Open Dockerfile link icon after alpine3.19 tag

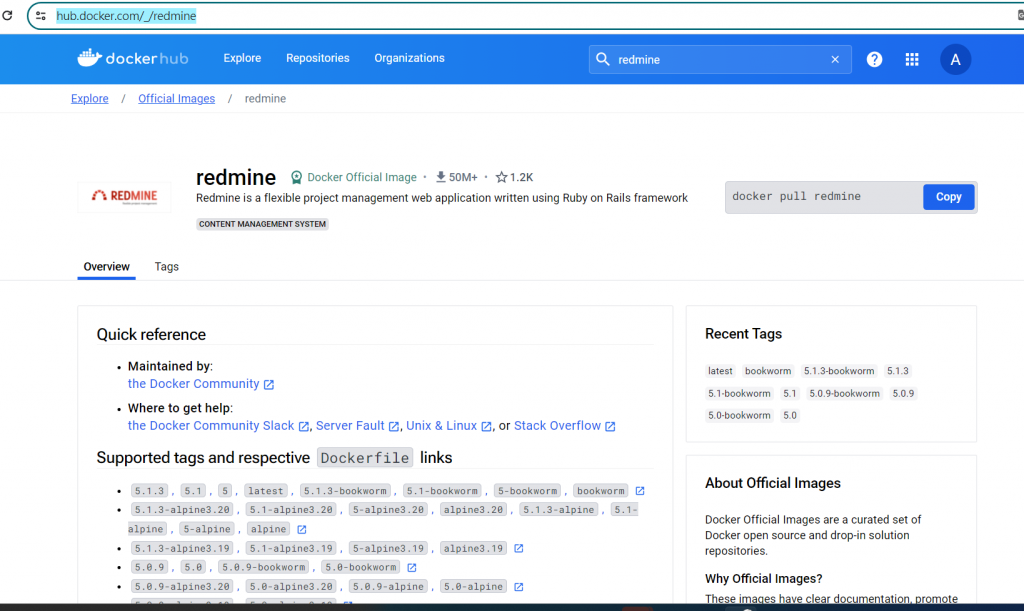tap(519, 548)
